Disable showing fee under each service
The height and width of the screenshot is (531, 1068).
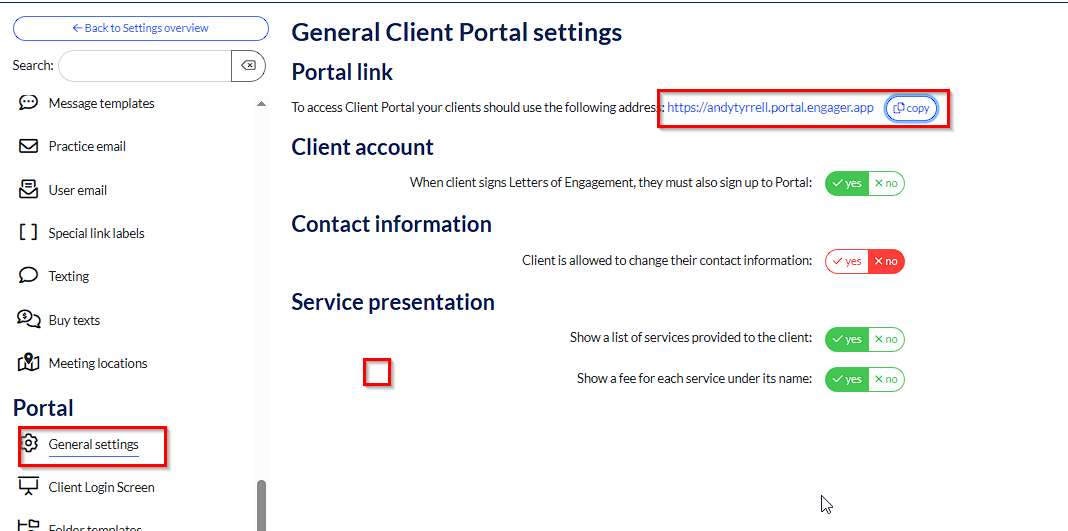[x=886, y=380]
